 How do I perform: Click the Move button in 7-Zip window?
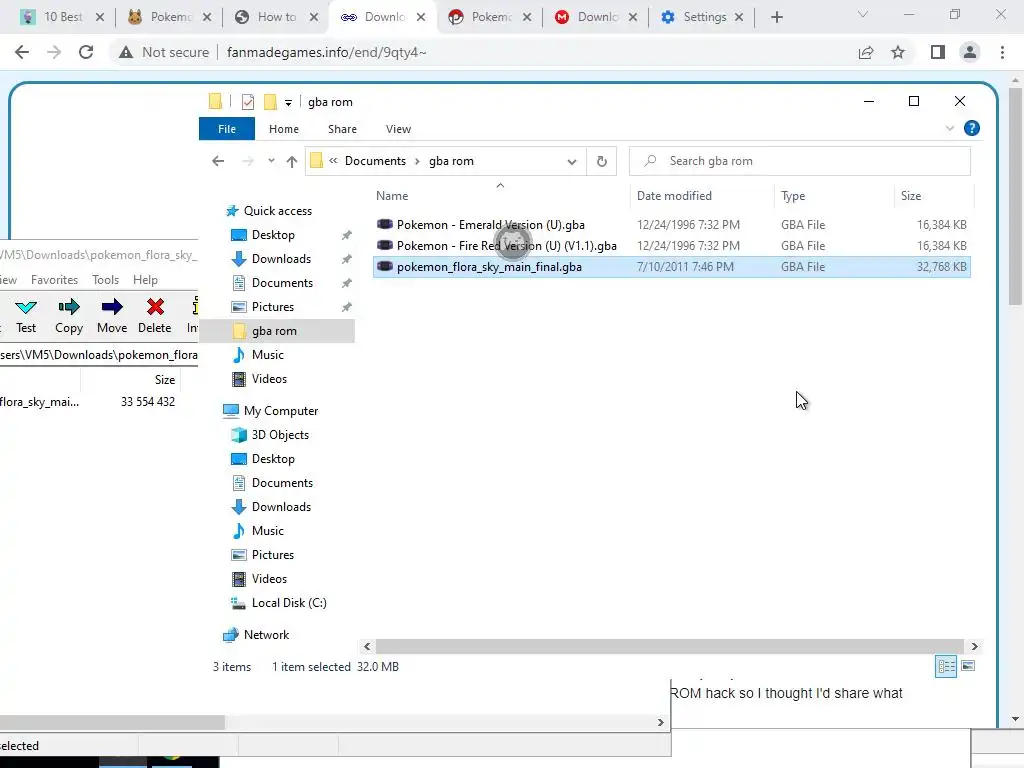(x=112, y=316)
